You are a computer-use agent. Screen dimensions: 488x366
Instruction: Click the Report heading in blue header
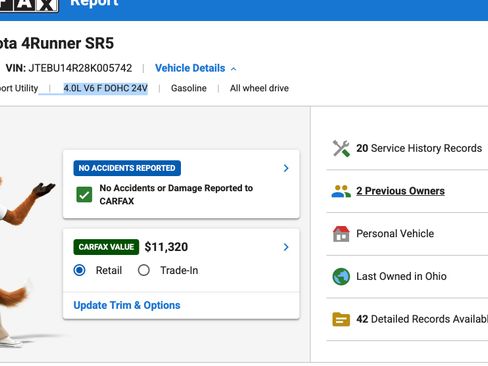(94, 3)
